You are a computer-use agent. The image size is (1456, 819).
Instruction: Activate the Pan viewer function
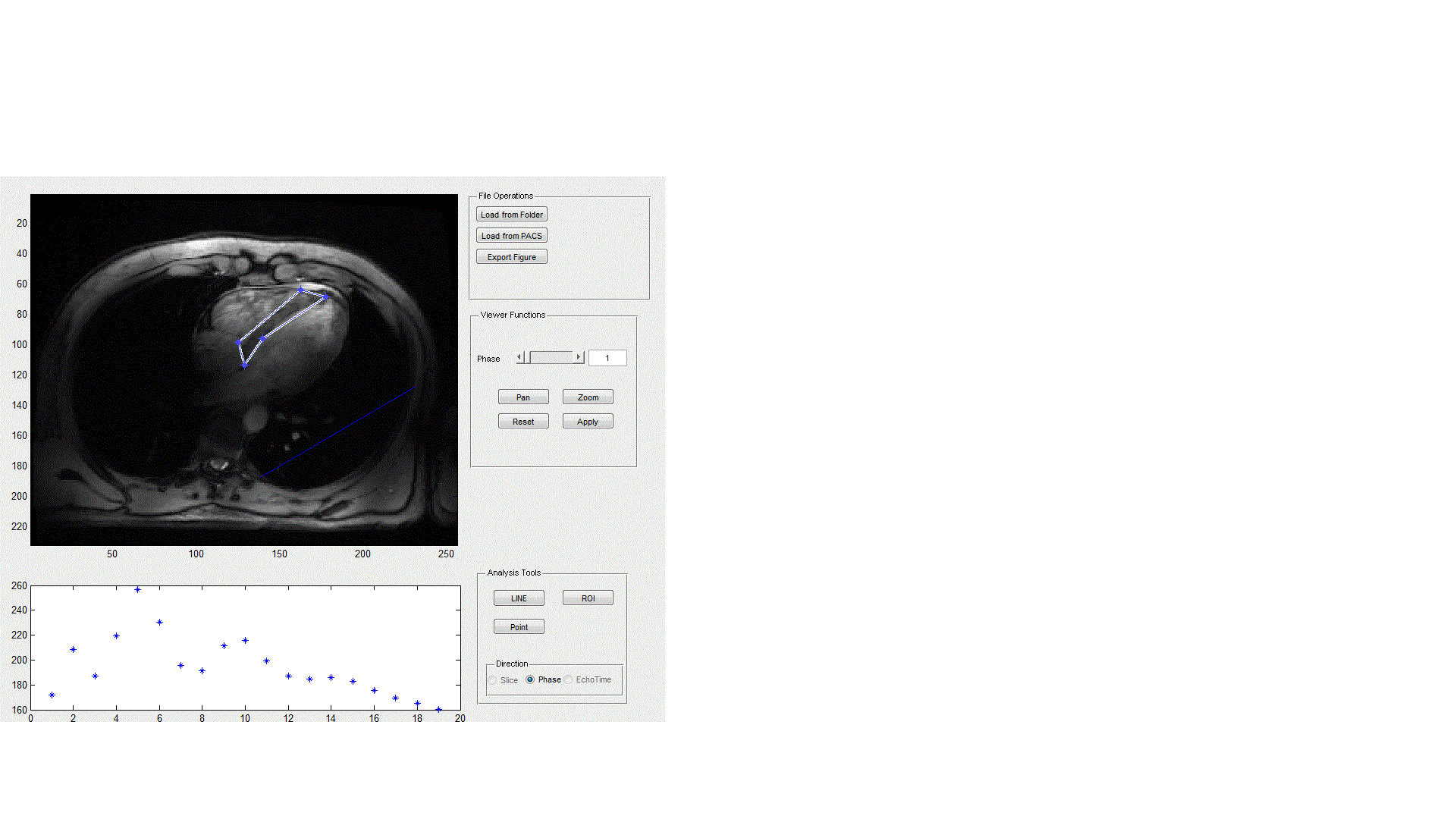point(523,397)
